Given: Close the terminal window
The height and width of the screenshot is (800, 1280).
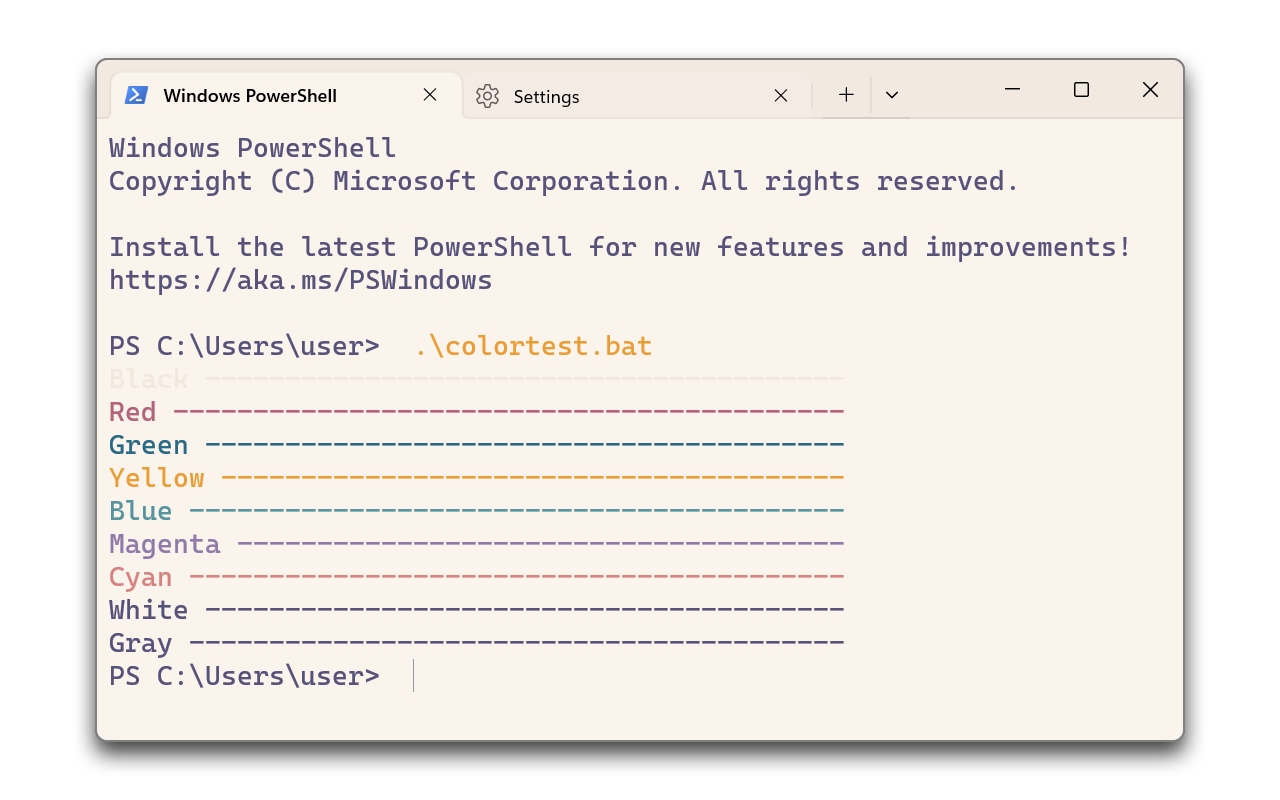Looking at the screenshot, I should point(1150,90).
